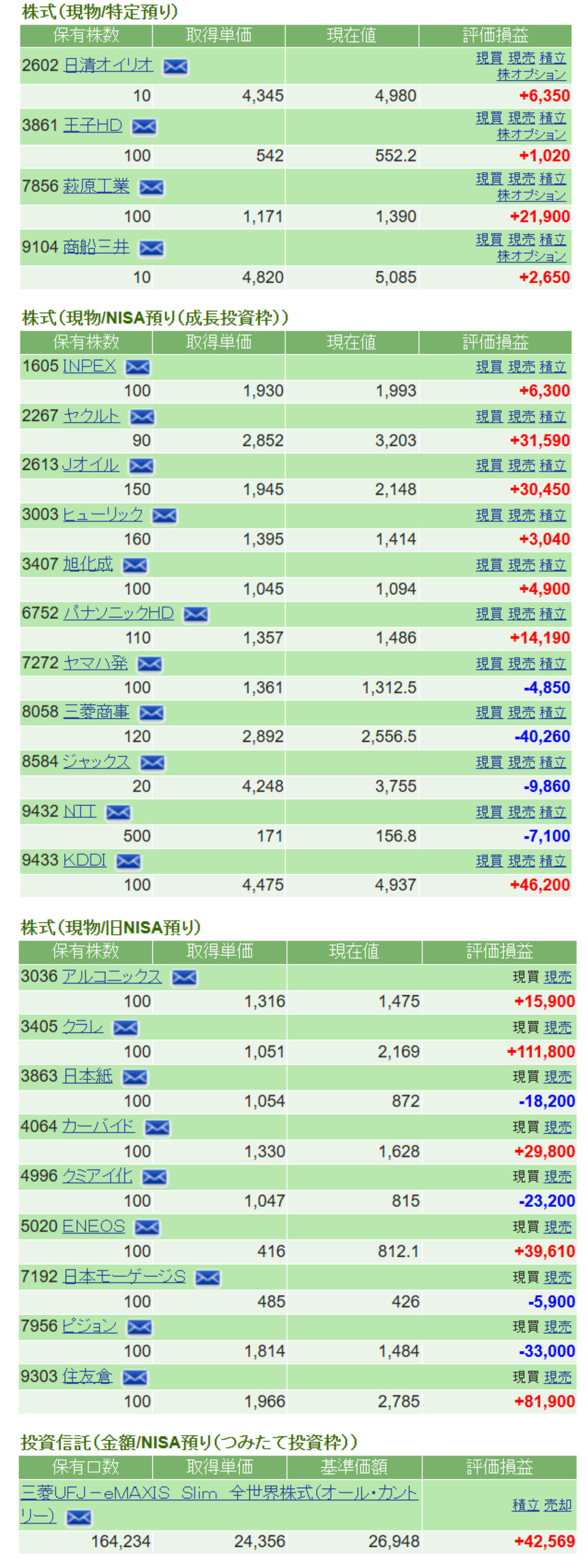This screenshot has height=1568, width=588.
Task: Open 株オプション for 王子HD
Action: (x=531, y=135)
